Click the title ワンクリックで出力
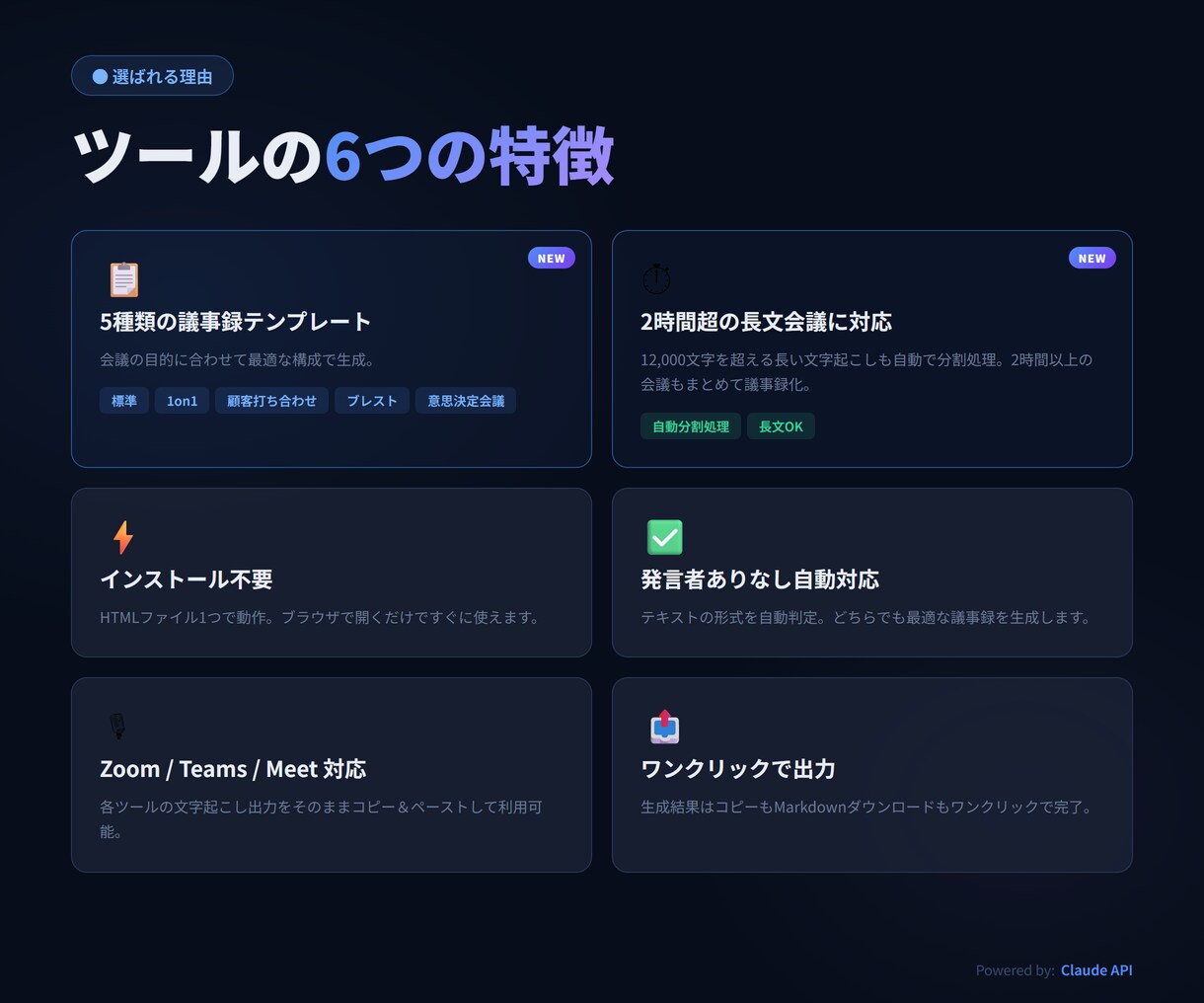The image size is (1204, 1003). click(x=738, y=769)
